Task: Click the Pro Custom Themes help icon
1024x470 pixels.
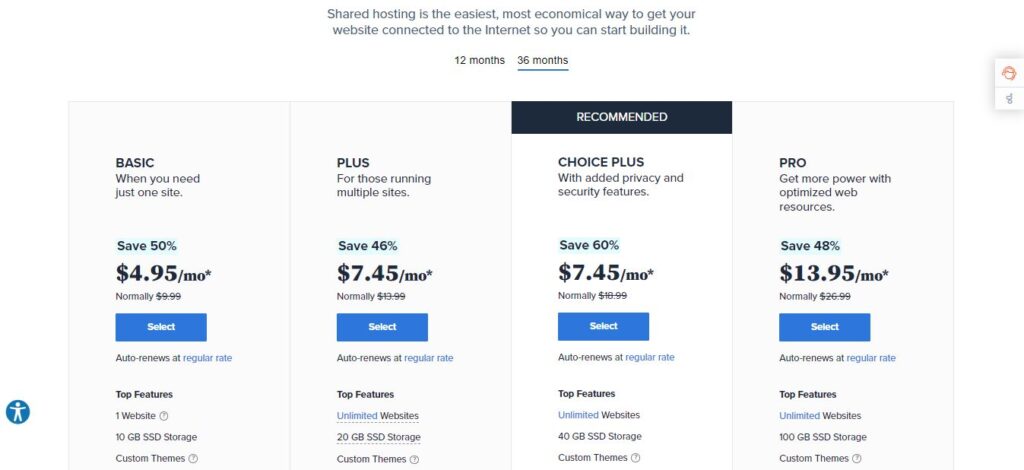Action: [857, 458]
